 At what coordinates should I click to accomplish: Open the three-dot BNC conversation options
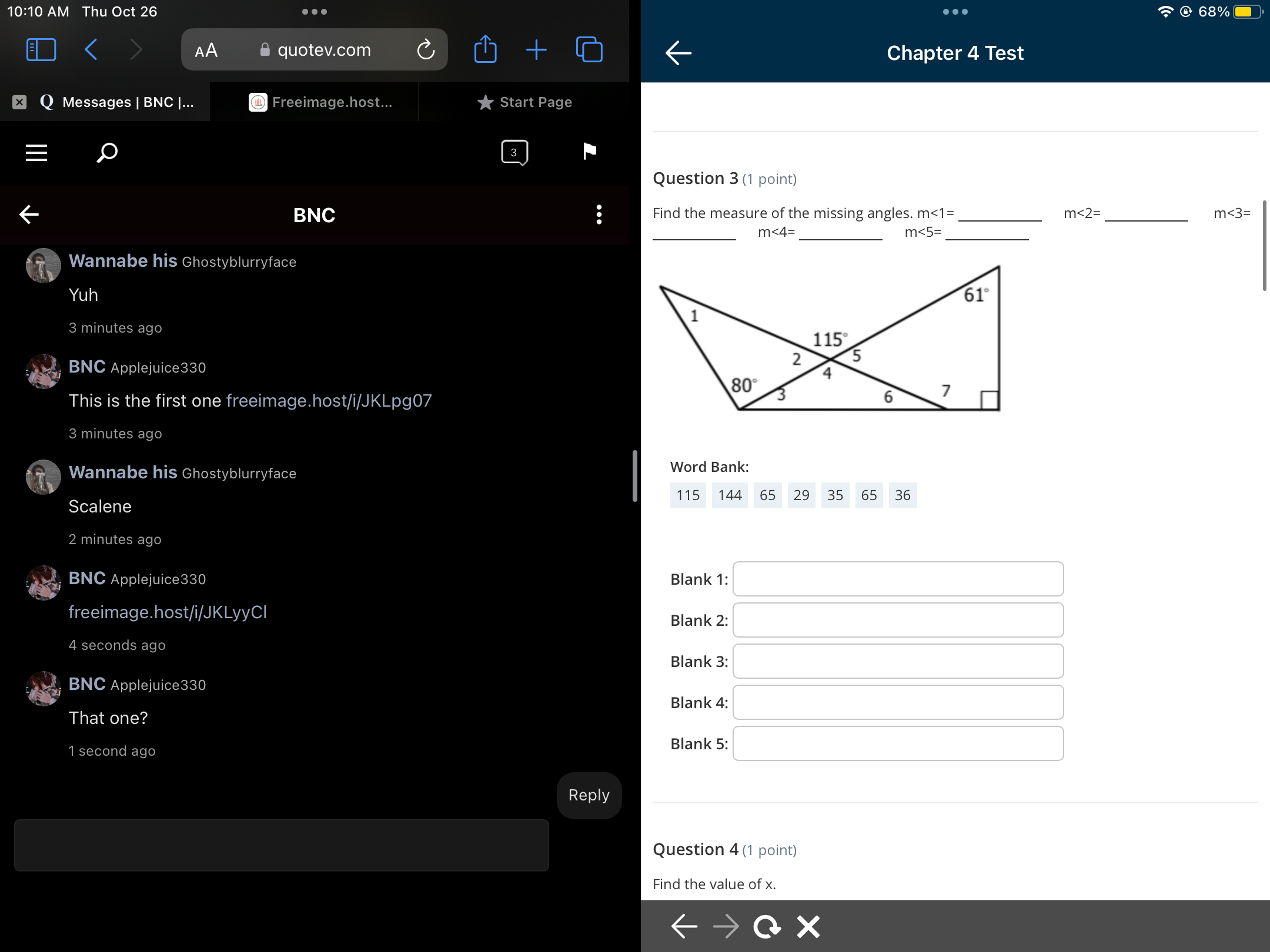[599, 214]
